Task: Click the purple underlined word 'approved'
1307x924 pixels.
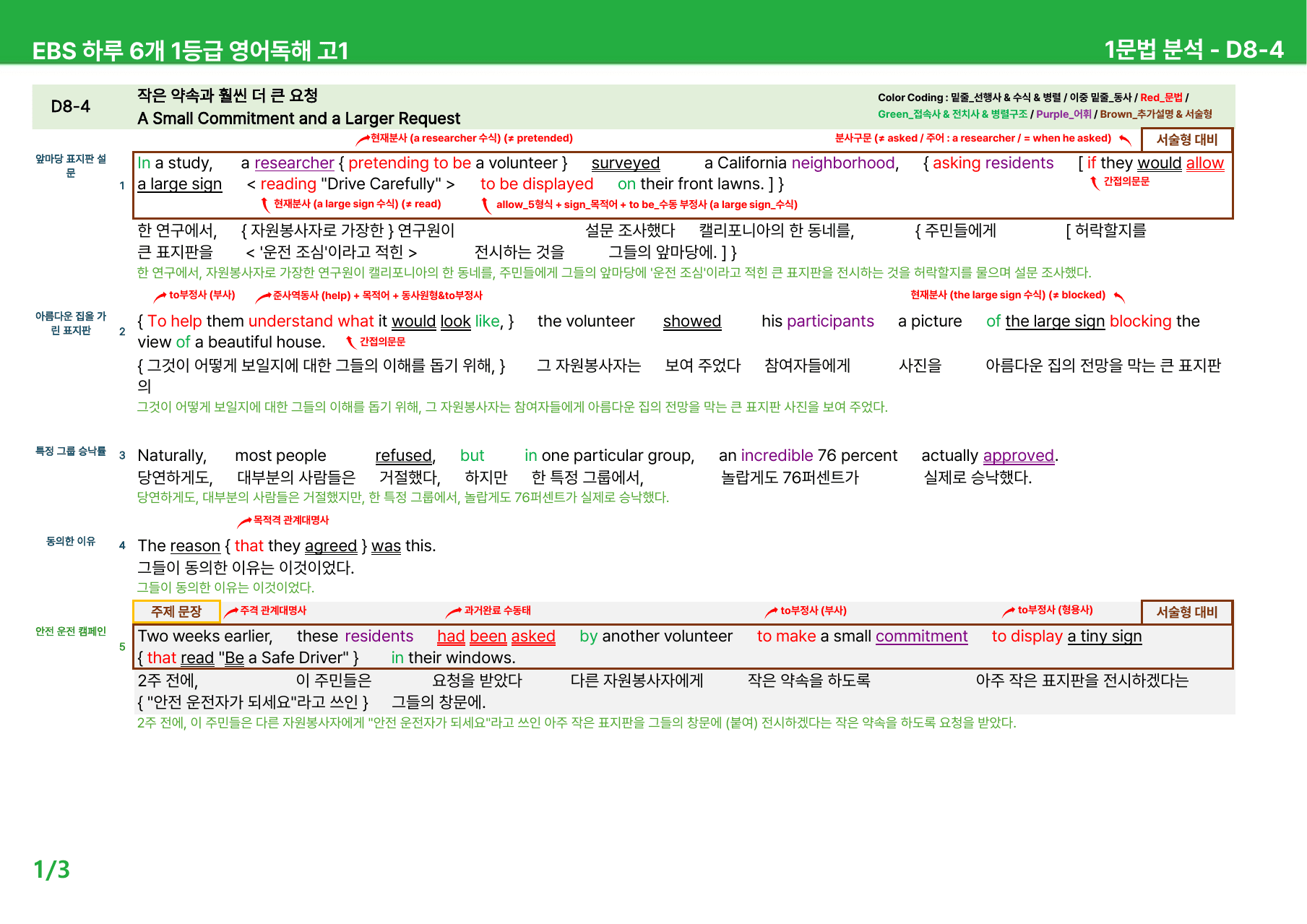Action: click(x=1018, y=456)
